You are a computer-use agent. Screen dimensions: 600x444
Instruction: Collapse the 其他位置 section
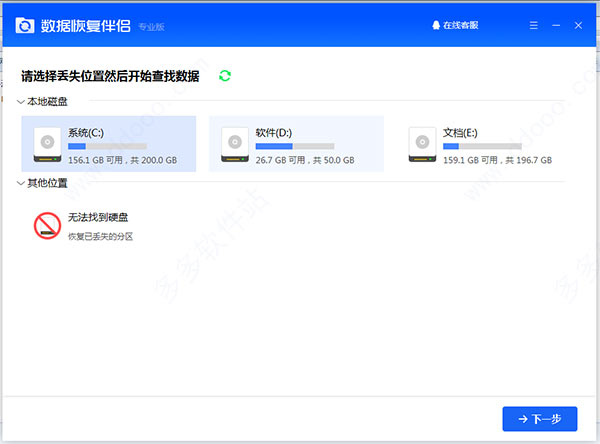pyautogui.click(x=21, y=183)
